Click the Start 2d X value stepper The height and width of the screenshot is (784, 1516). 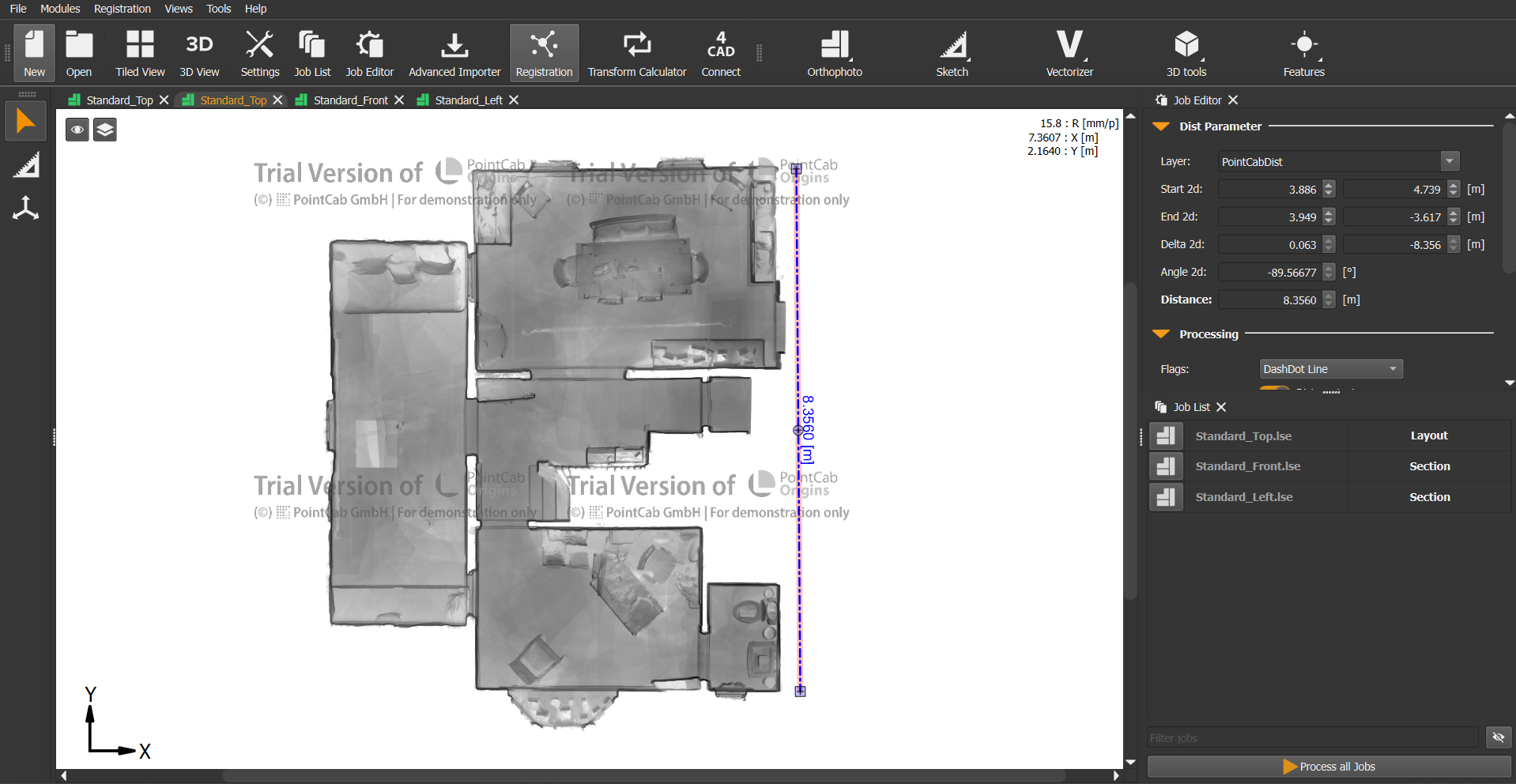[1329, 189]
